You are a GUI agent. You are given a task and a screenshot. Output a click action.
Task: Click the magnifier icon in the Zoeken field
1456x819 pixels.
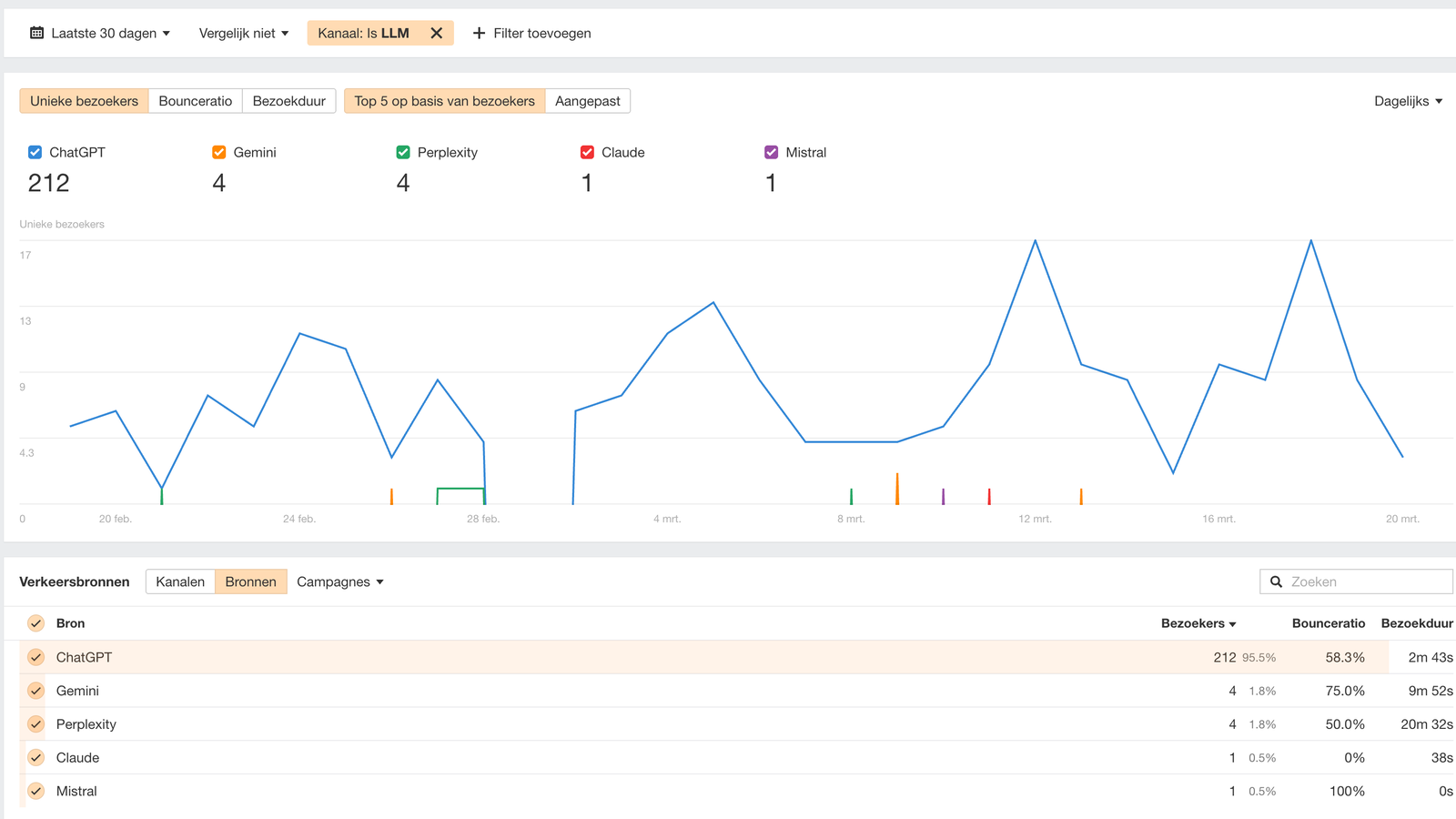coord(1277,581)
